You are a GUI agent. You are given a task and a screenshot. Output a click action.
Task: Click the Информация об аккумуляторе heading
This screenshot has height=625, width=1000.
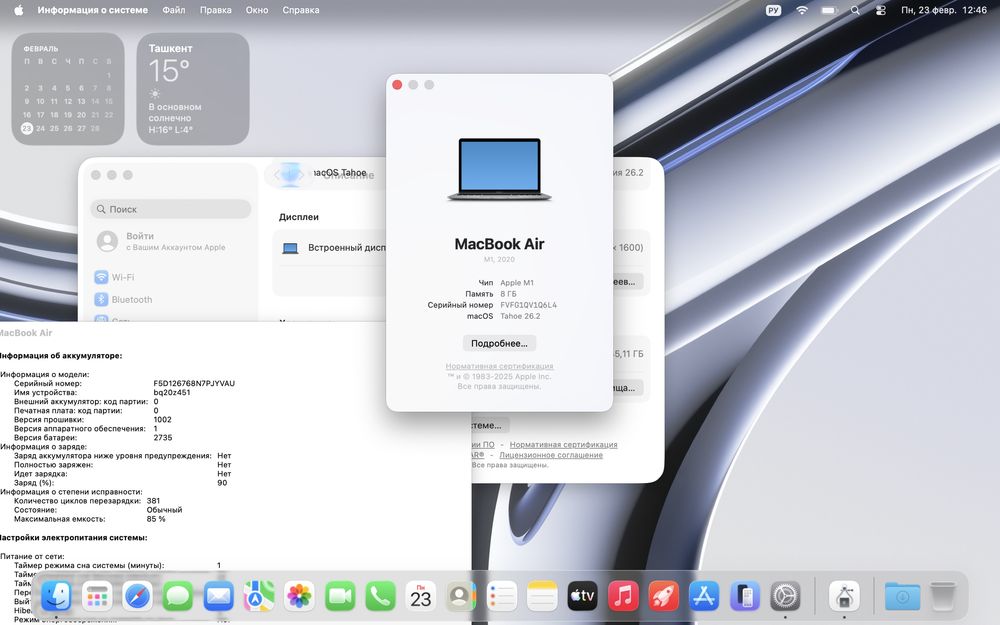[x=61, y=355]
